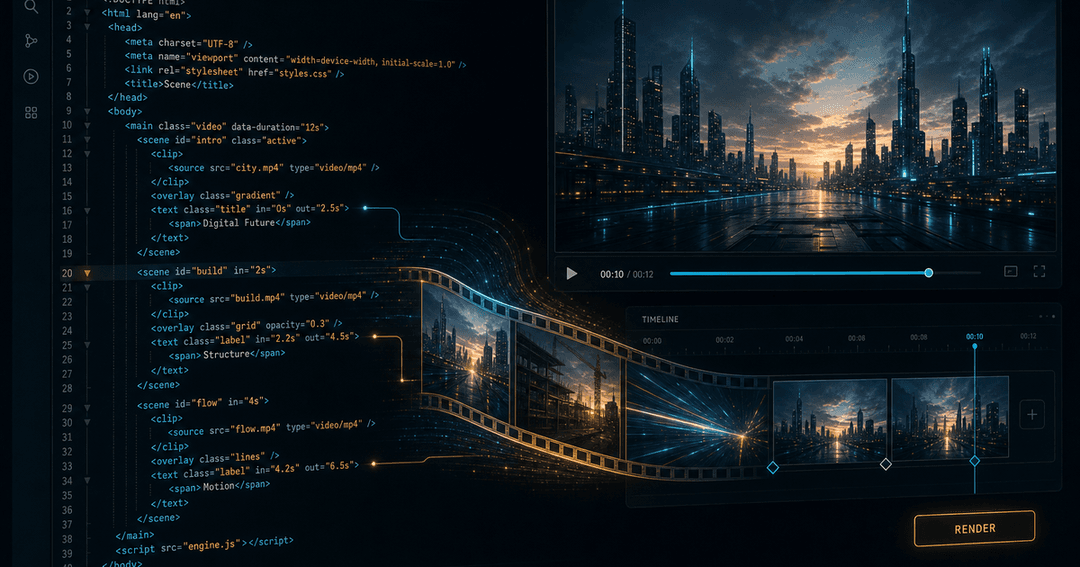Collapse the clip fold arrow on line 12
The width and height of the screenshot is (1080, 567).
coord(87,154)
